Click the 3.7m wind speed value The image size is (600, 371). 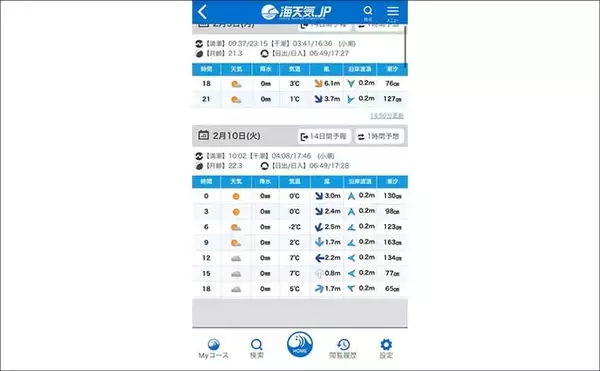(x=332, y=99)
